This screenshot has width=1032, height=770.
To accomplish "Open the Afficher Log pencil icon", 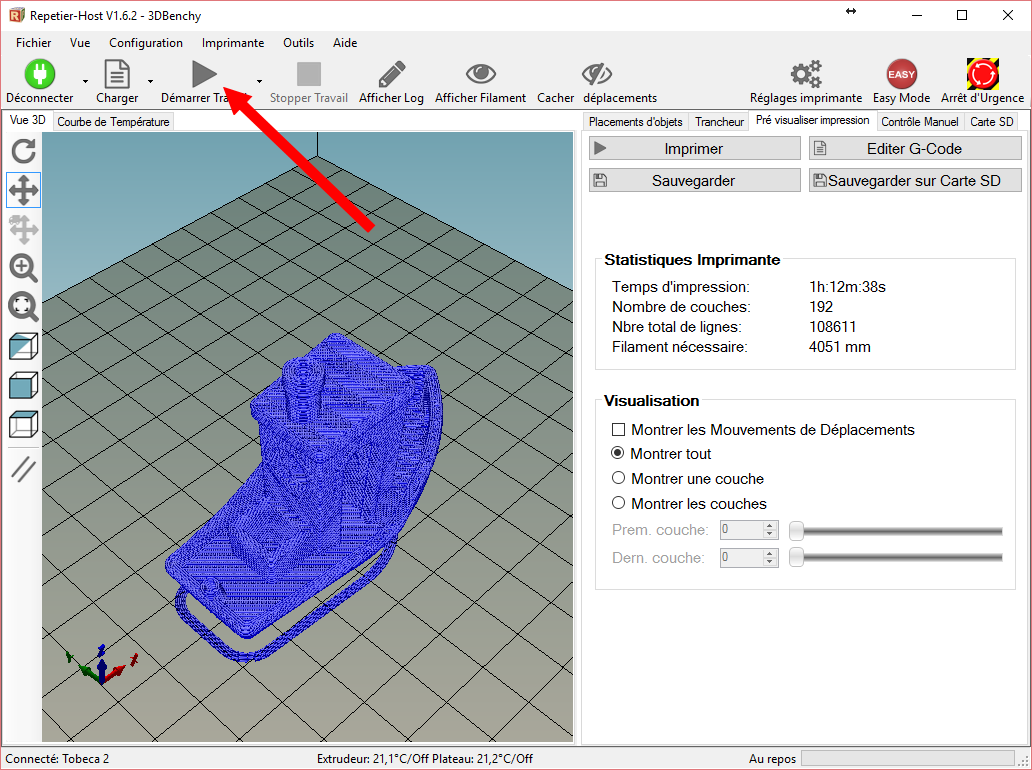I will [391, 74].
